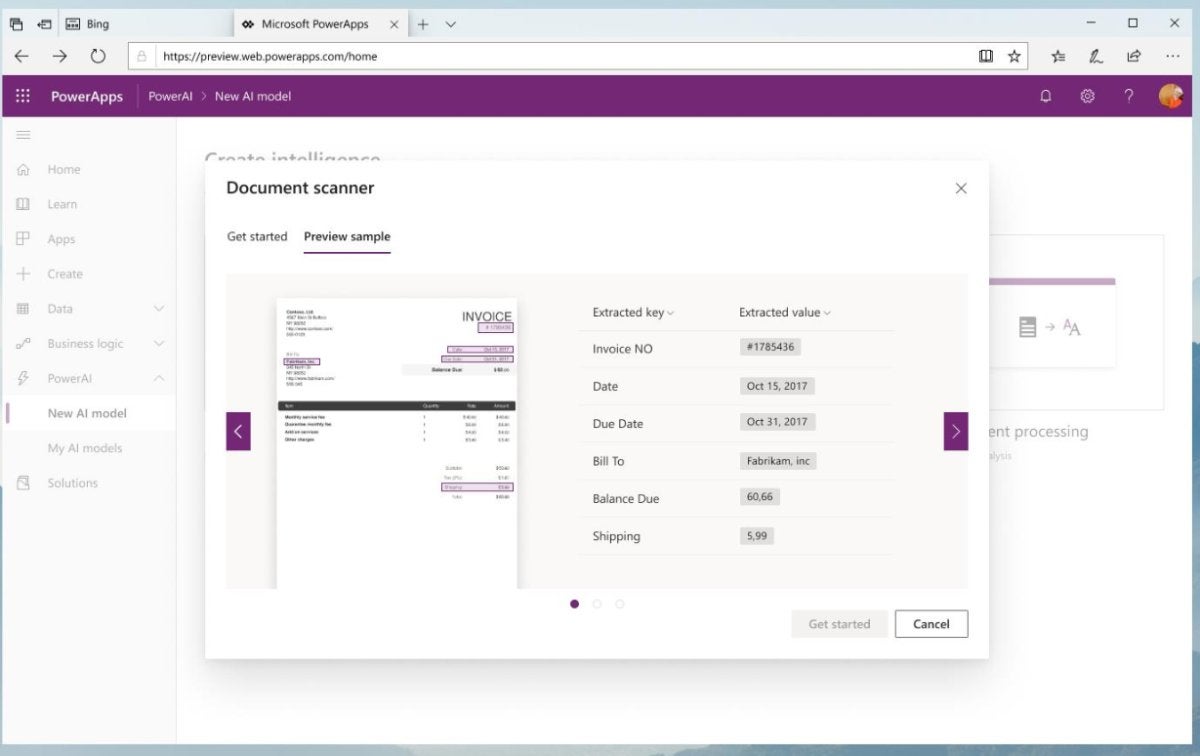Open the help question mark

(1129, 96)
